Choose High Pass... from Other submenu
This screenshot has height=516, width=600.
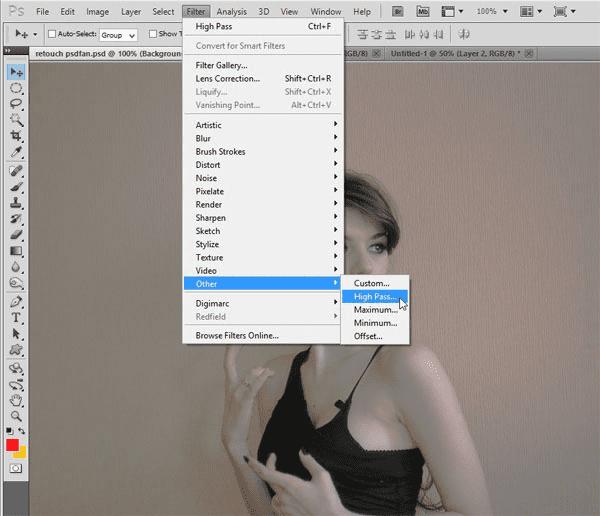tap(375, 297)
